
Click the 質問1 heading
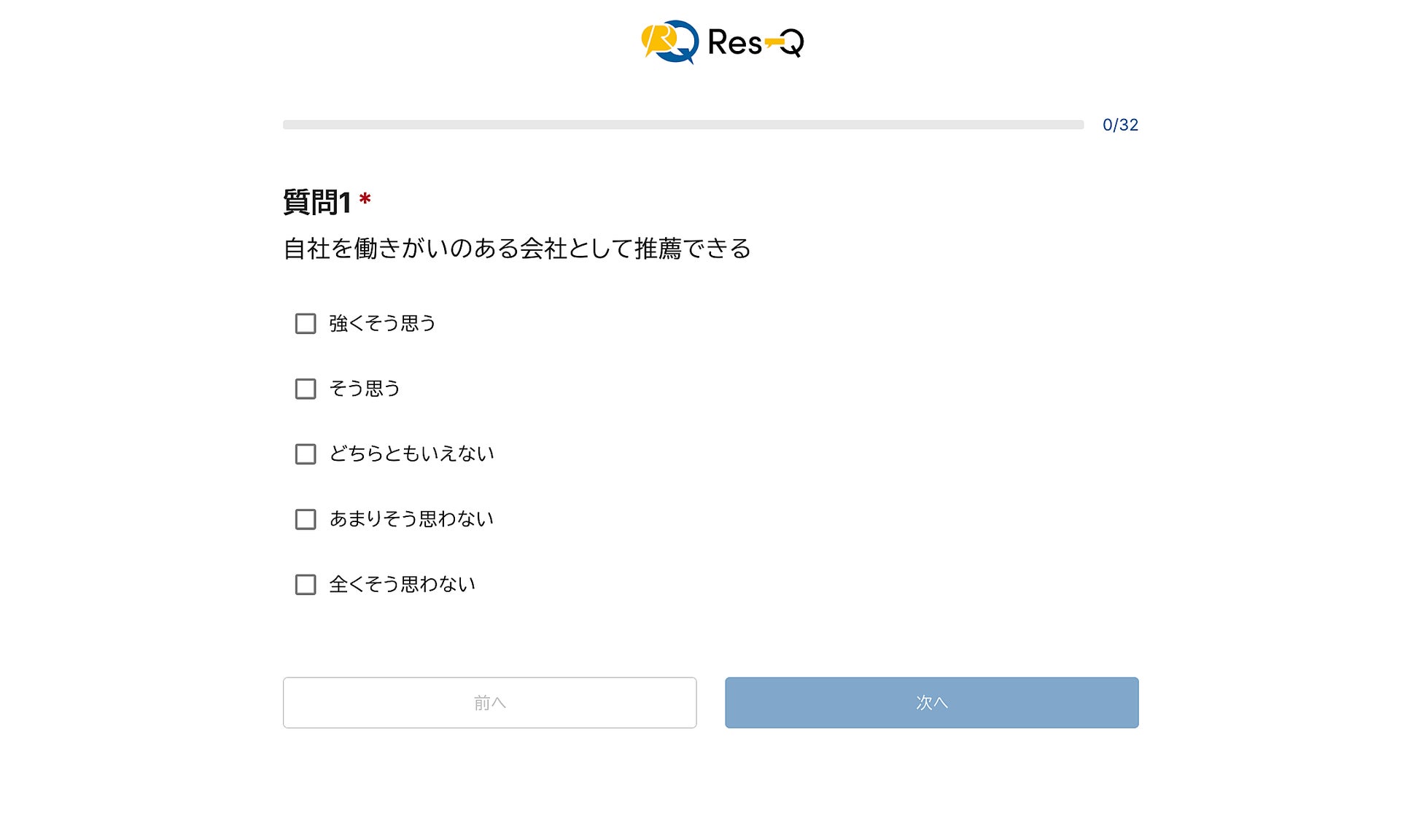(317, 202)
